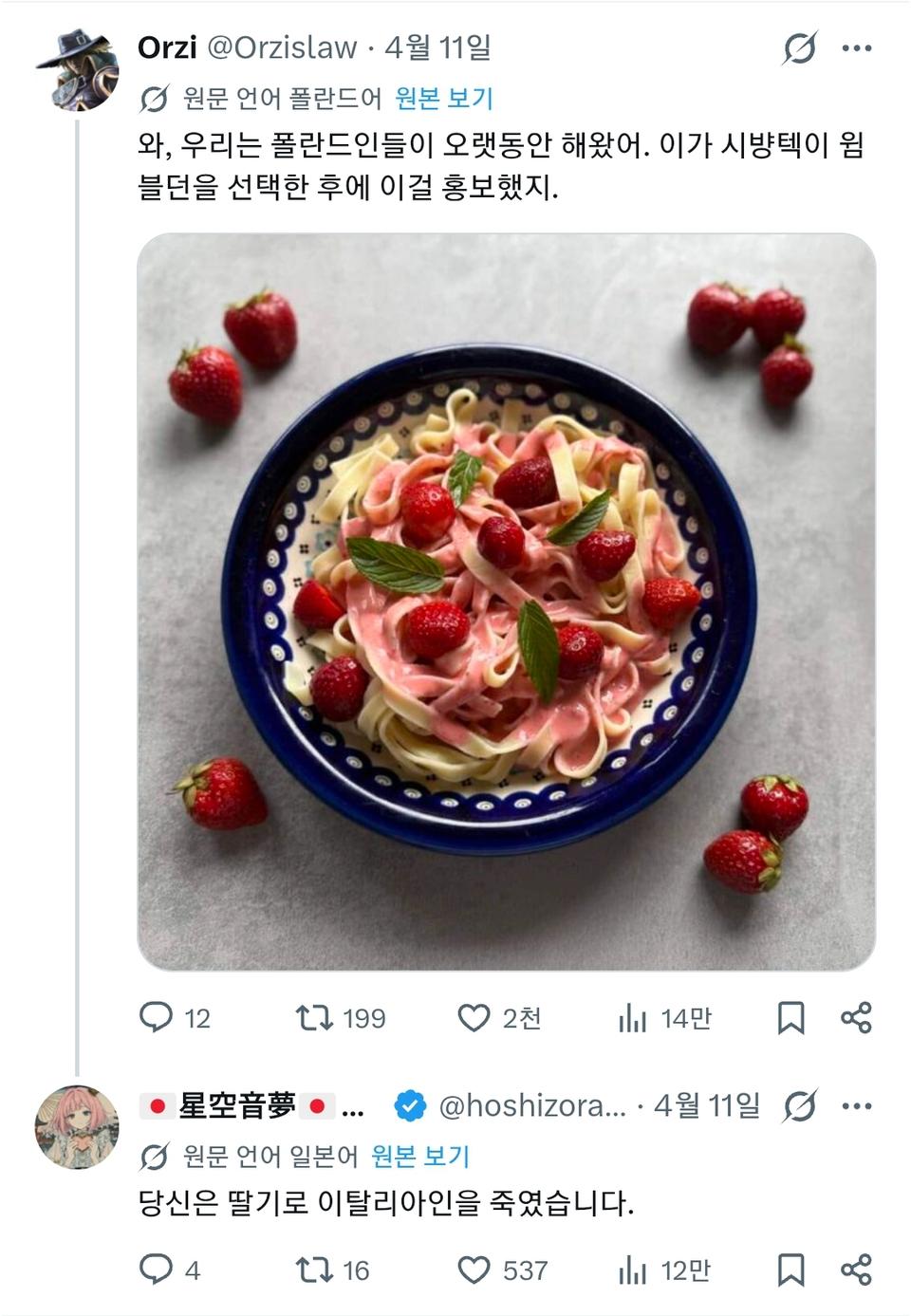
Task: Share Orzi's post
Action: pyautogui.click(x=856, y=1017)
